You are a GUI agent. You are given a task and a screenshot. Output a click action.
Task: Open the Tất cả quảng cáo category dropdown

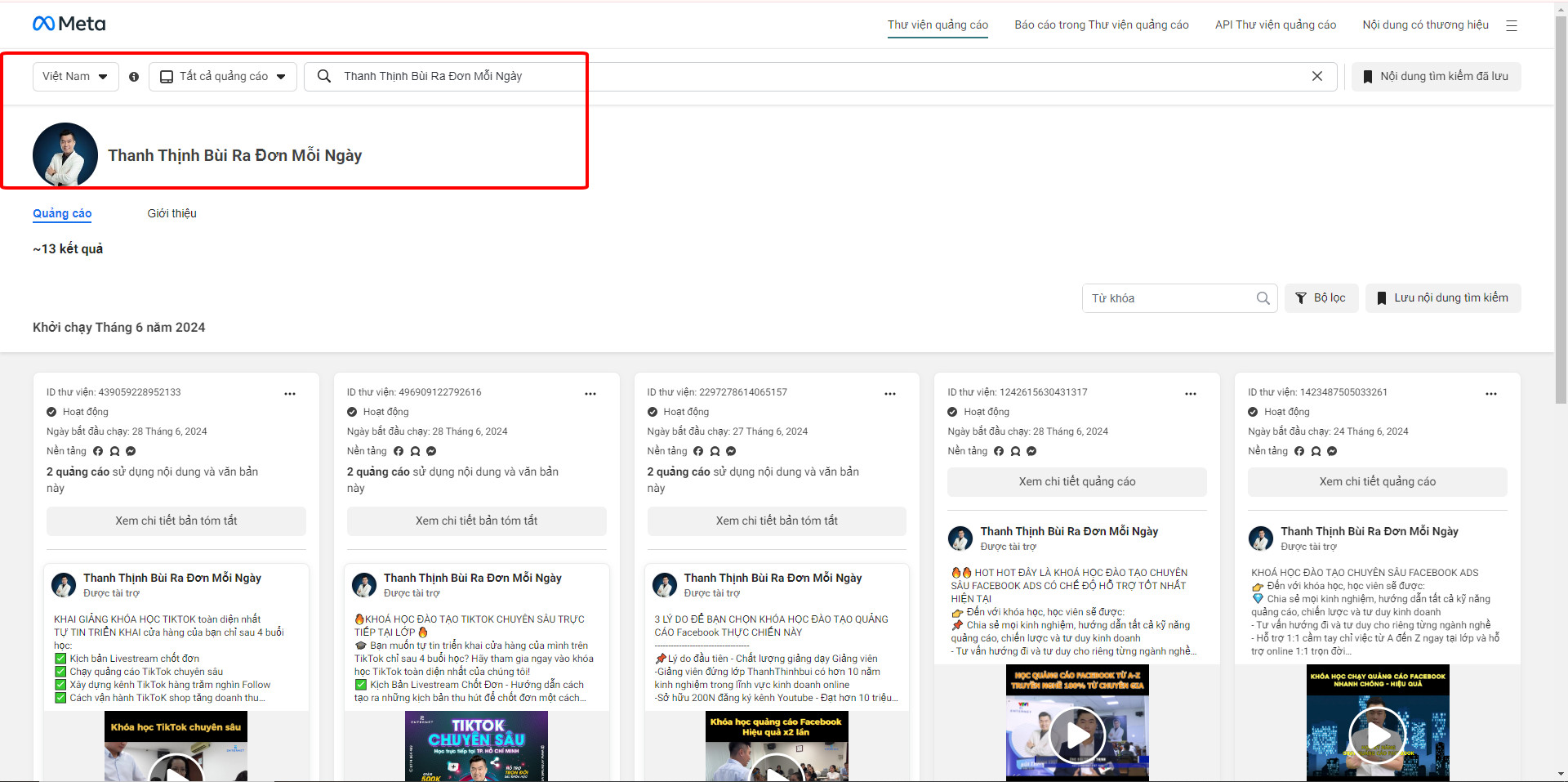[x=223, y=77]
